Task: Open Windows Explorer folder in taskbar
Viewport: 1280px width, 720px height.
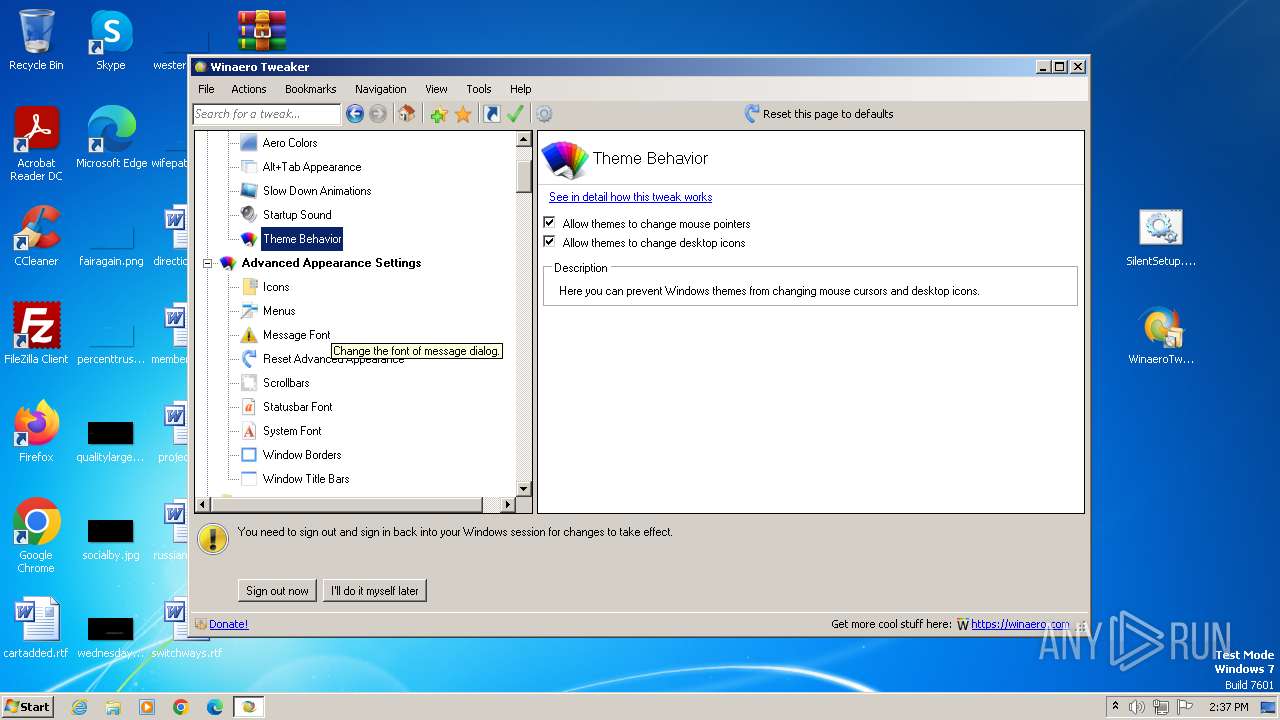Action: 113,707
